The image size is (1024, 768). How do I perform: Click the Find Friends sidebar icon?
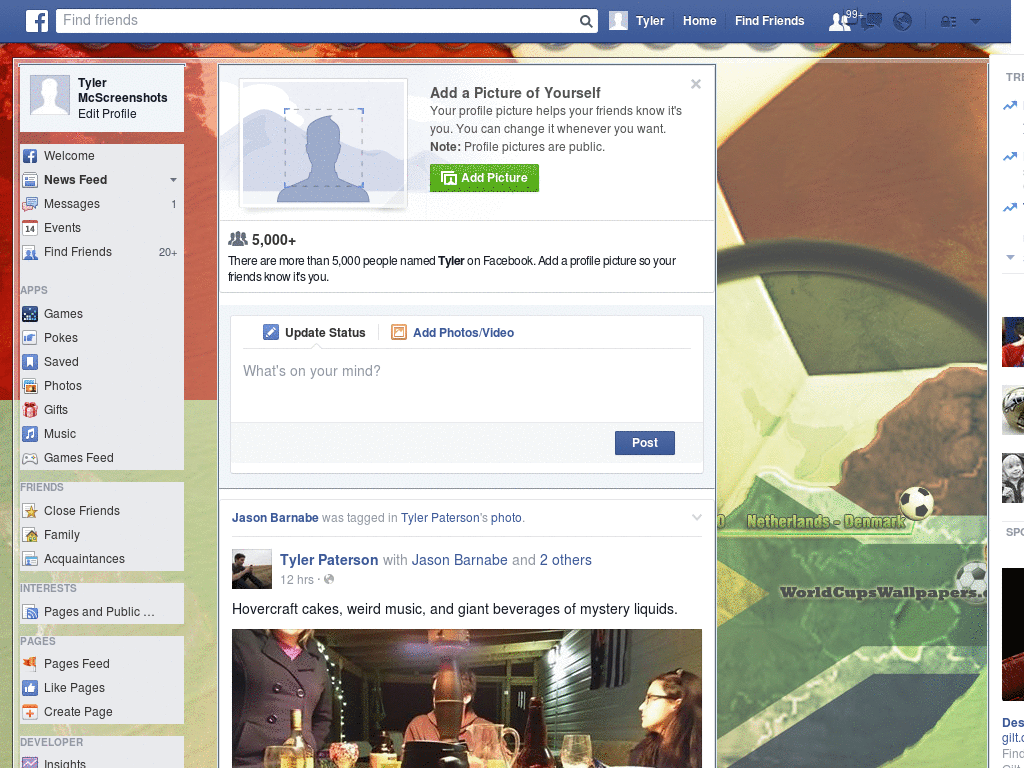coord(30,252)
